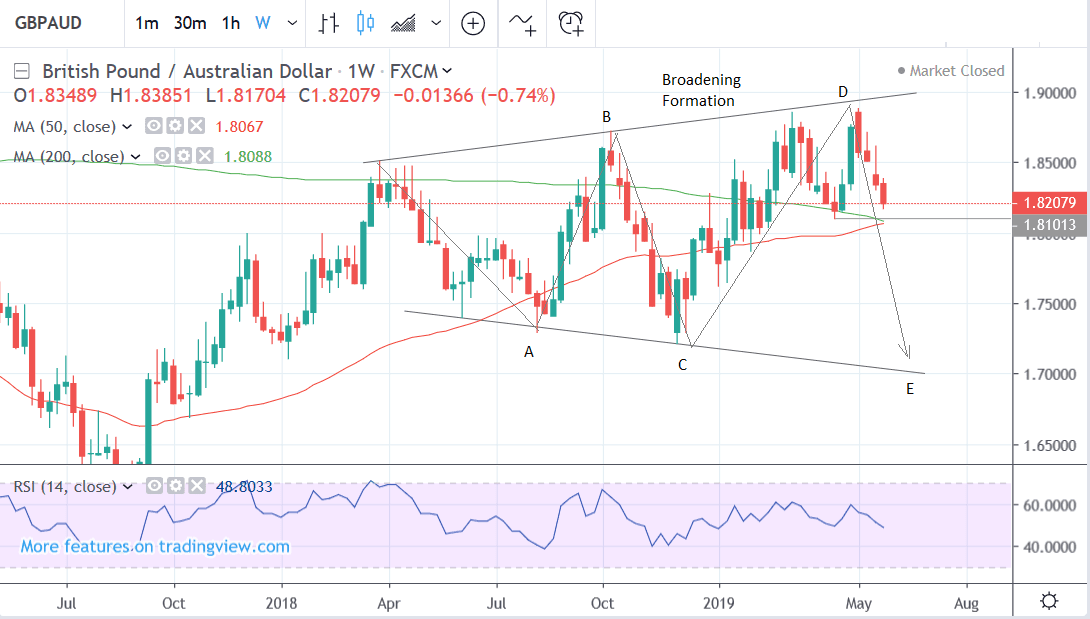Screen dimensions: 1090x619
Task: Click the Compare or Add Symbol plus icon
Action: (473, 23)
